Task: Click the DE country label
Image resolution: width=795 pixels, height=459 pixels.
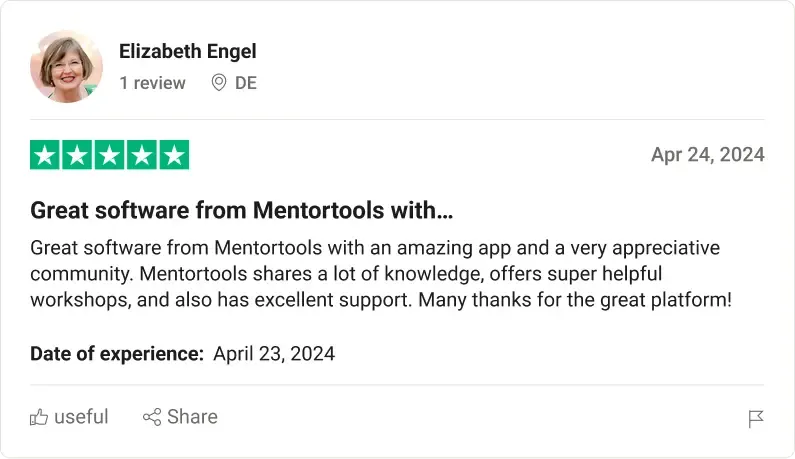Action: click(246, 83)
